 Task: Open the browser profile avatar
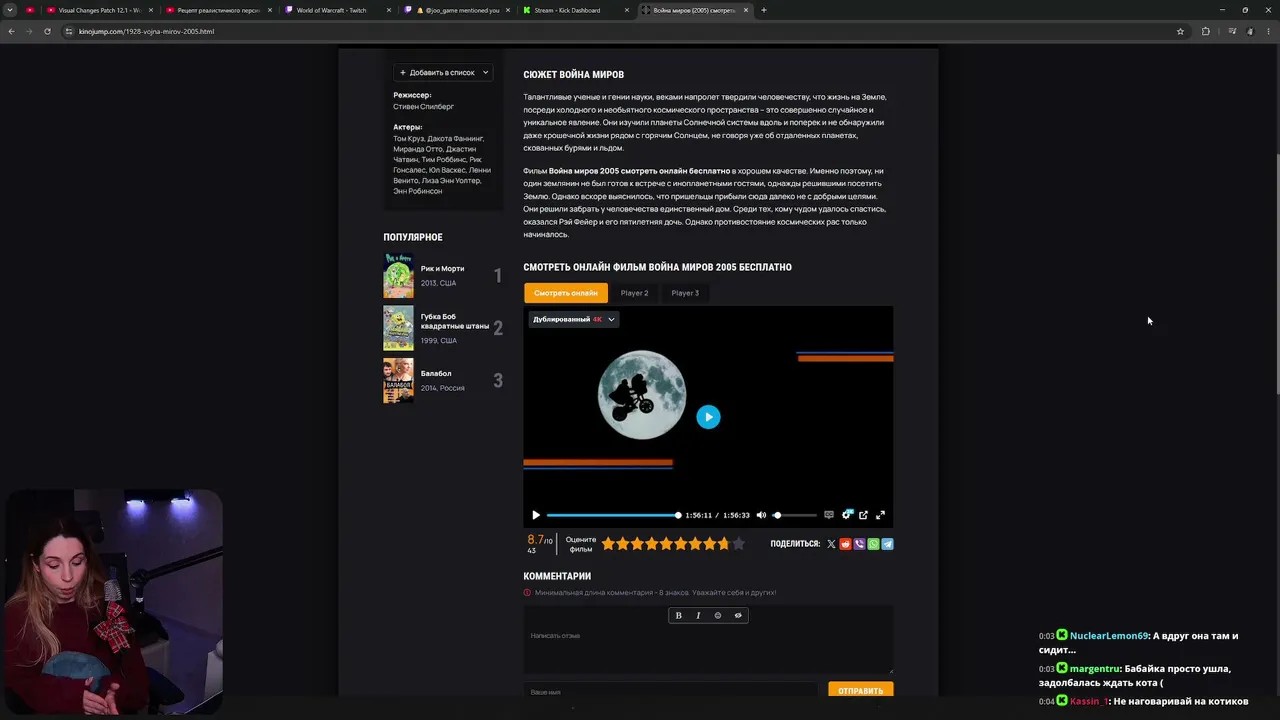pyautogui.click(x=1250, y=31)
